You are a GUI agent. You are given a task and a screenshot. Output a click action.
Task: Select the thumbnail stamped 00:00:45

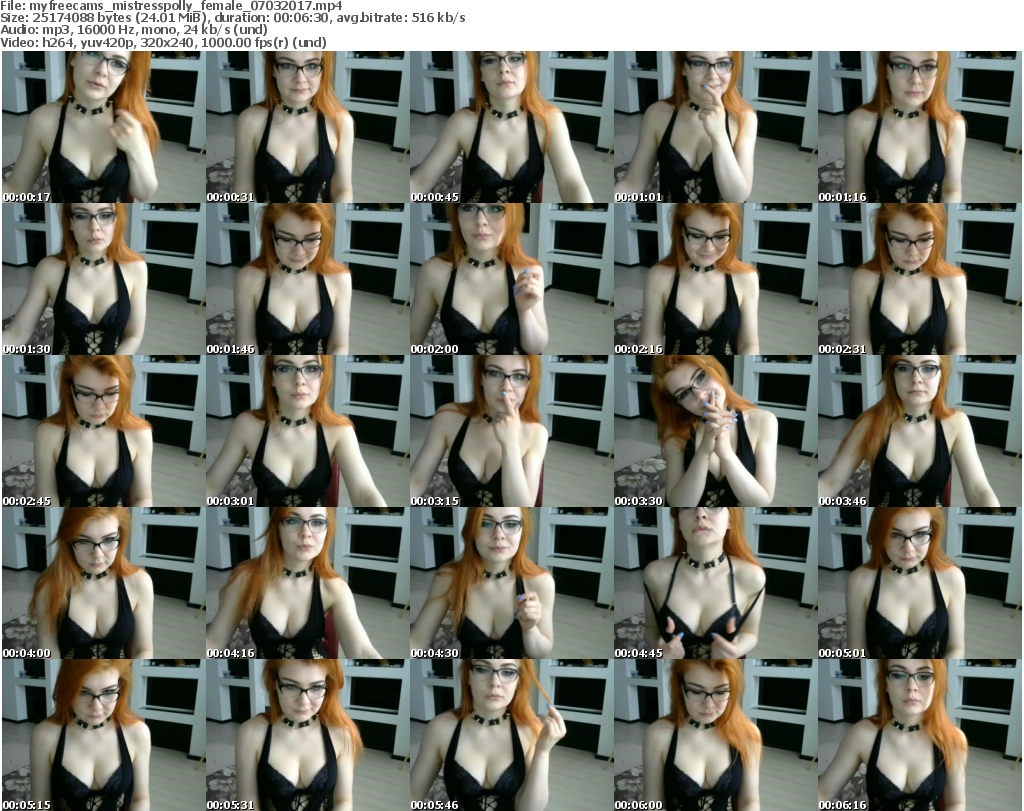click(x=511, y=127)
